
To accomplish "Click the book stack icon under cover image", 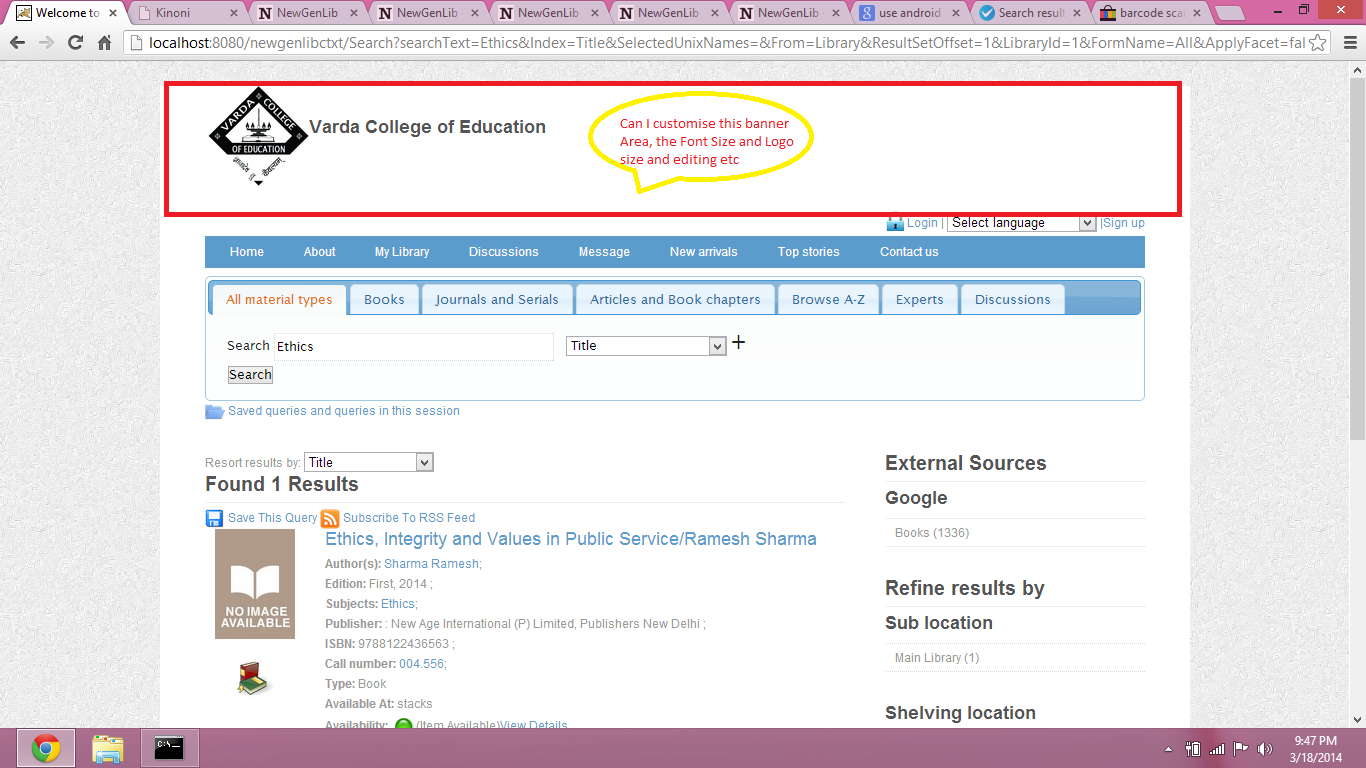I will [254, 679].
